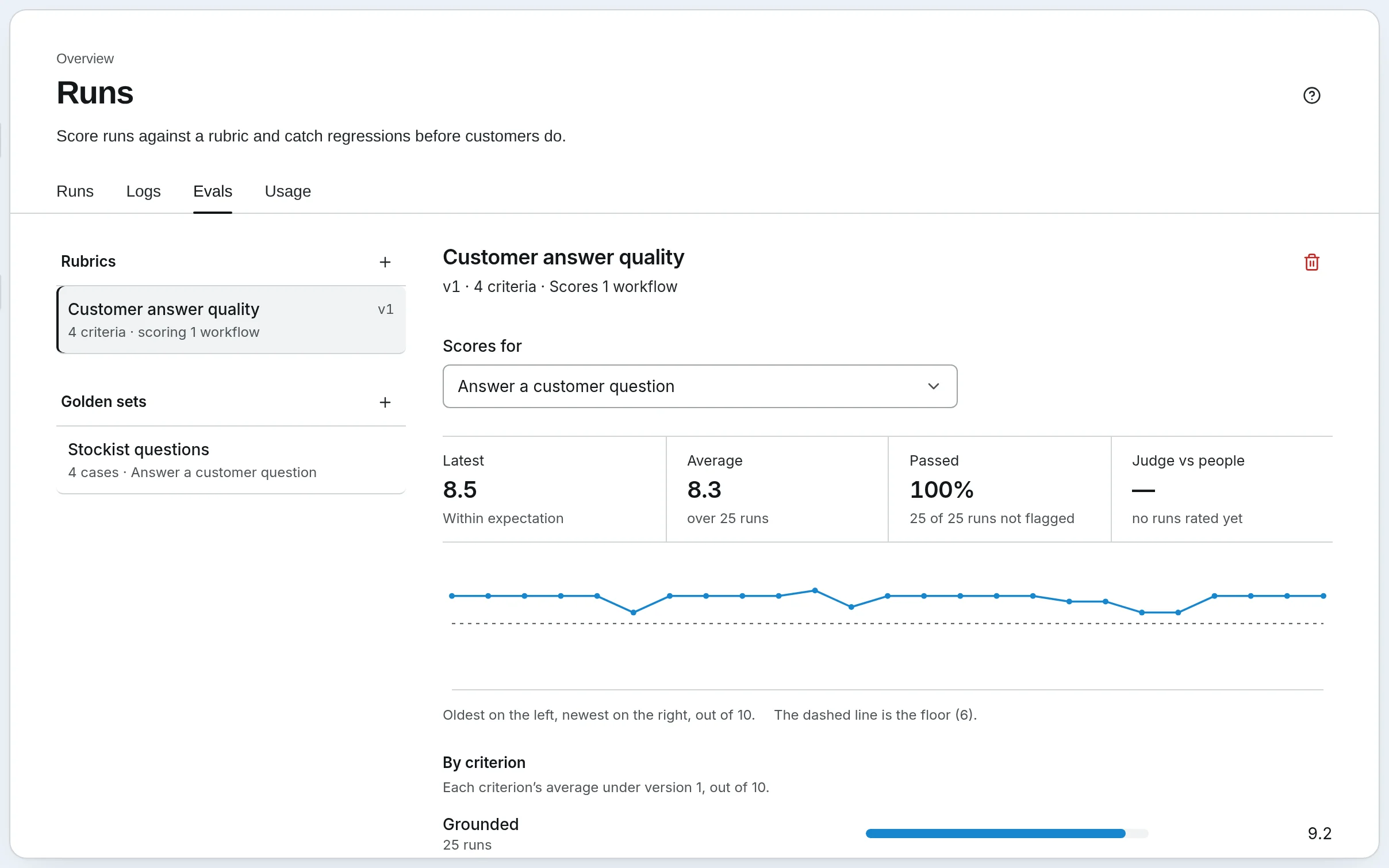
Task: Click '4 cases · Answer a customer question'
Action: [x=192, y=473]
